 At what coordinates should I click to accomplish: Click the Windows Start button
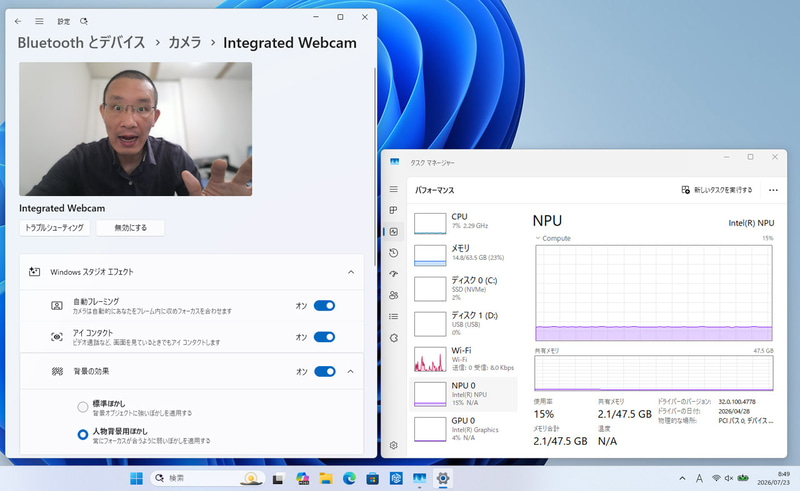tap(136, 478)
